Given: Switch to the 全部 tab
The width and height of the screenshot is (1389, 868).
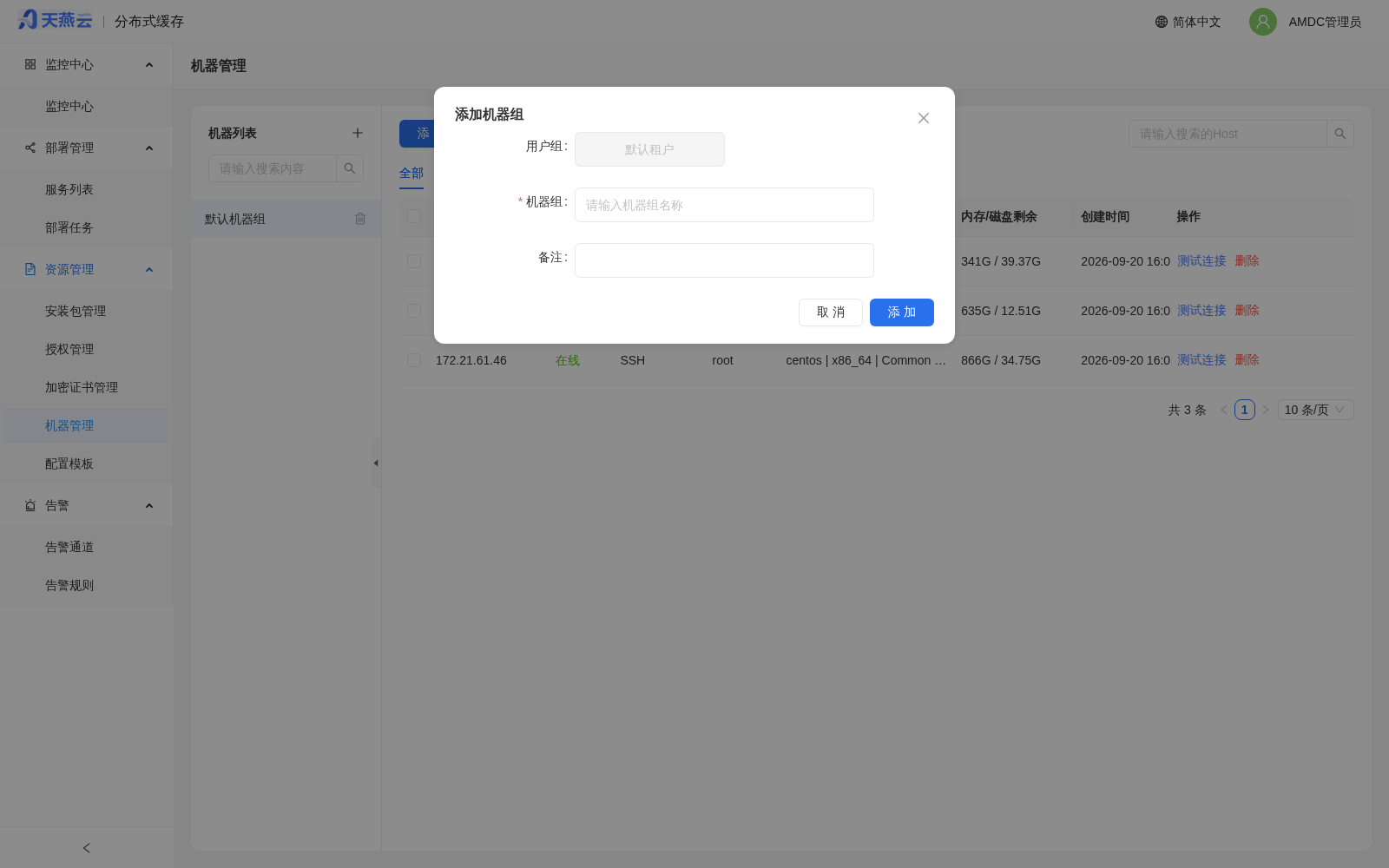Looking at the screenshot, I should (x=411, y=174).
